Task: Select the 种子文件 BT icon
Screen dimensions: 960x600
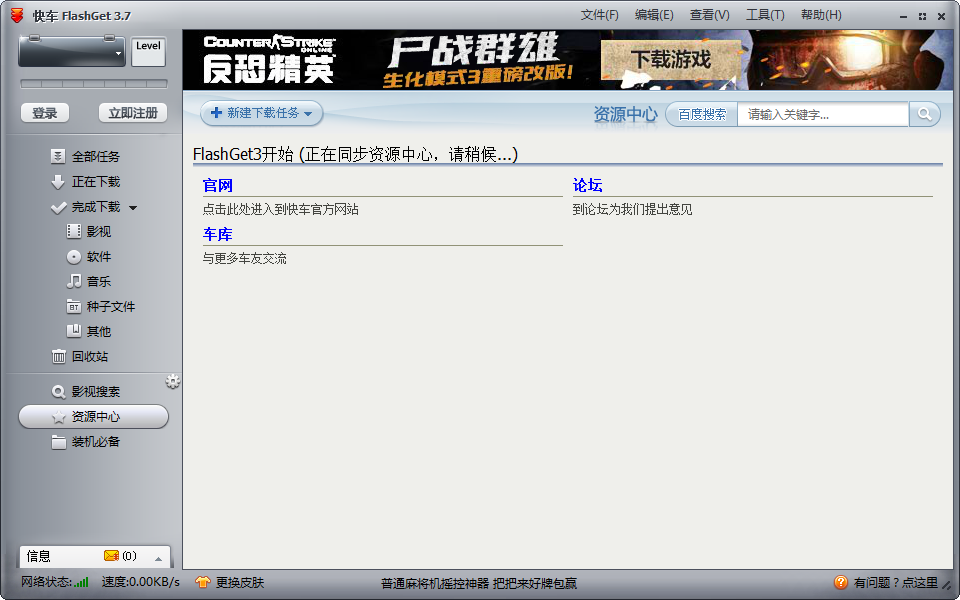Action: click(x=74, y=307)
